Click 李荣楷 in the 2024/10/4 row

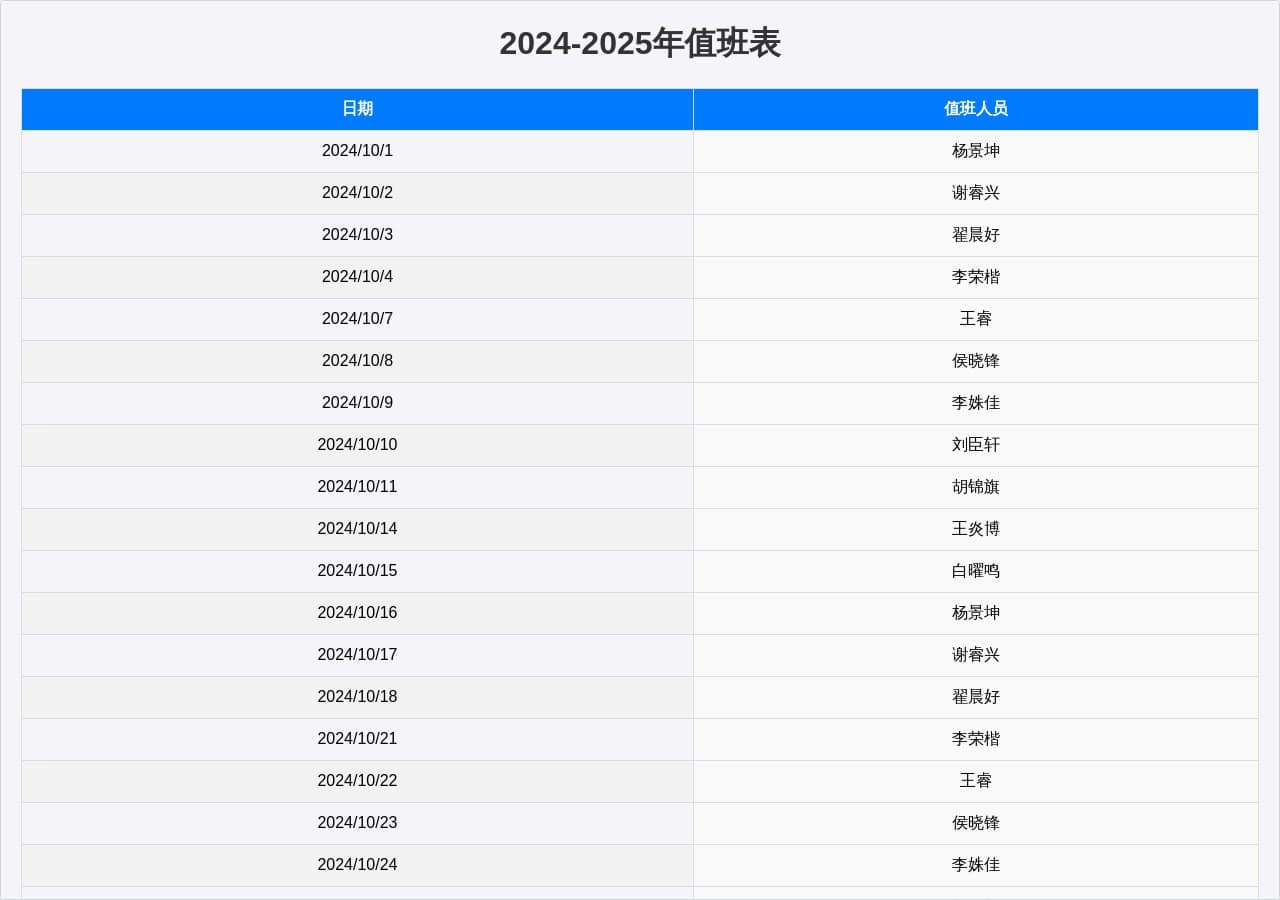(976, 277)
